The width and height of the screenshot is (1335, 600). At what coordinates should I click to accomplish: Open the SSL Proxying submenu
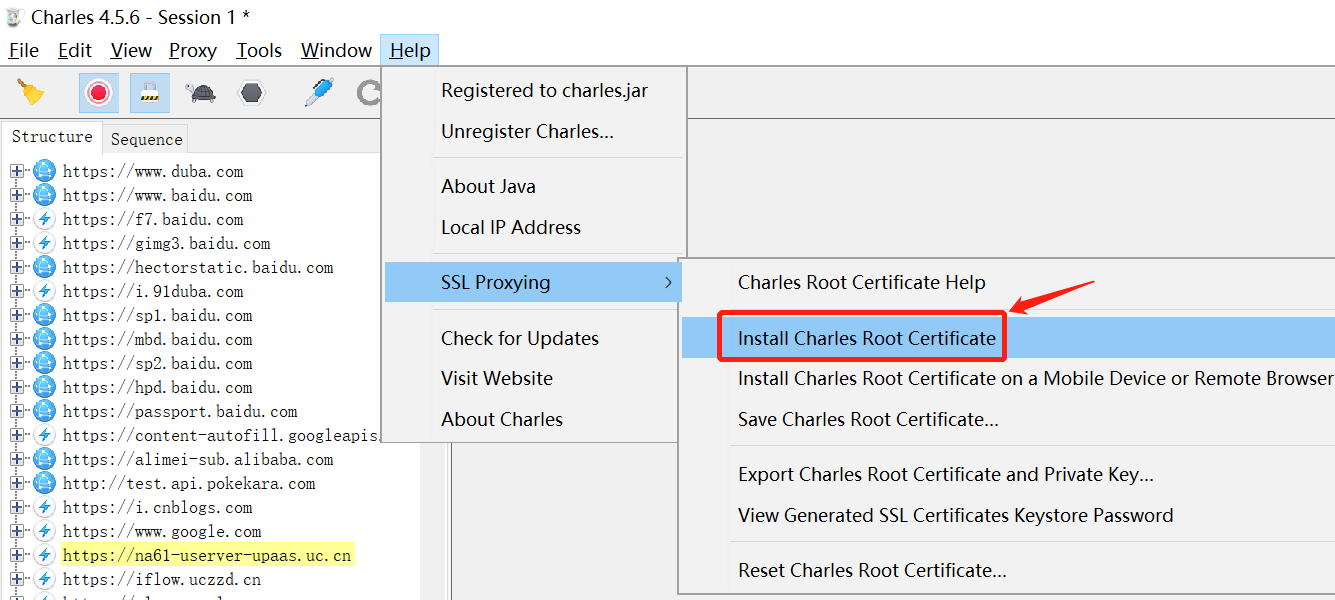[x=533, y=282]
